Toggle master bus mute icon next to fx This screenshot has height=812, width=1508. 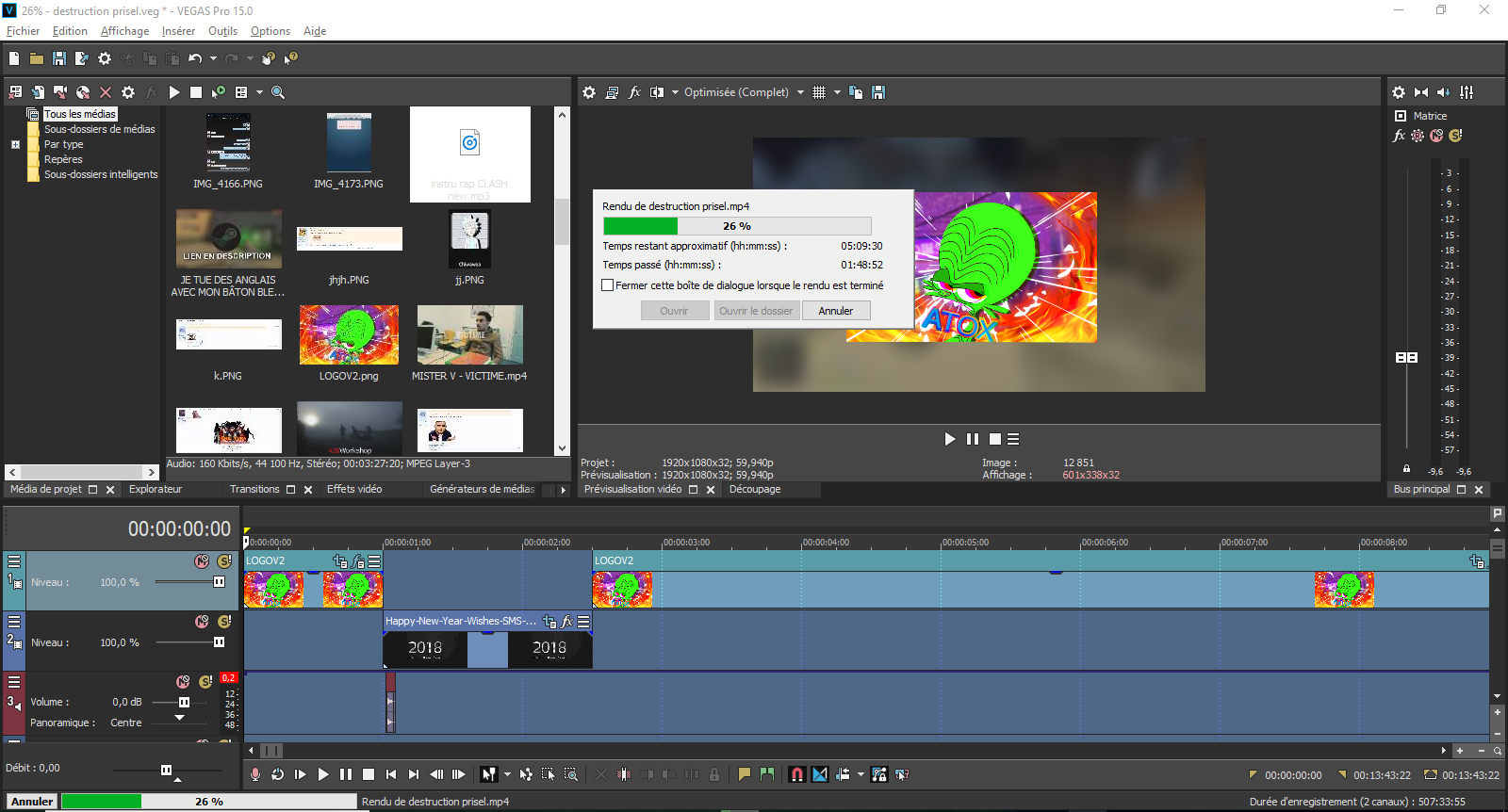coord(1436,136)
